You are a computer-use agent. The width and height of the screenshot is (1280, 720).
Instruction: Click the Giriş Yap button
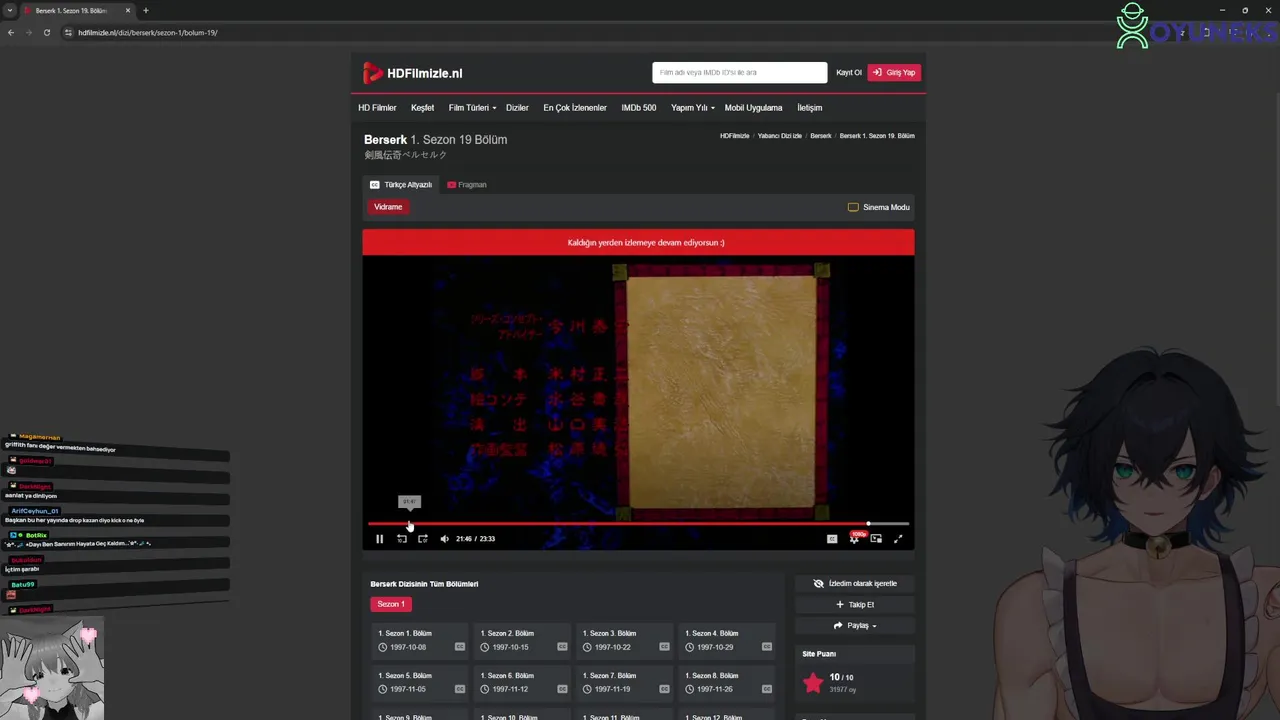[894, 72]
